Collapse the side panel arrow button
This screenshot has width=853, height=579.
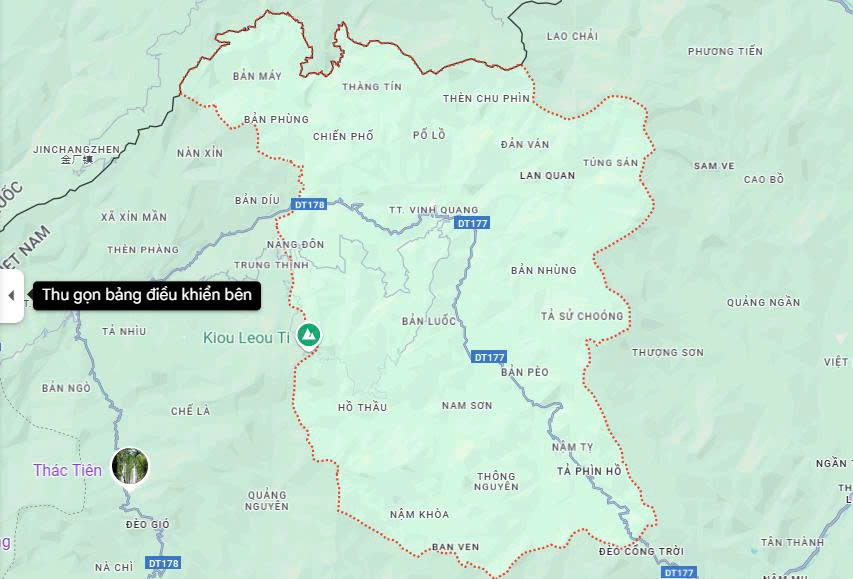11,295
